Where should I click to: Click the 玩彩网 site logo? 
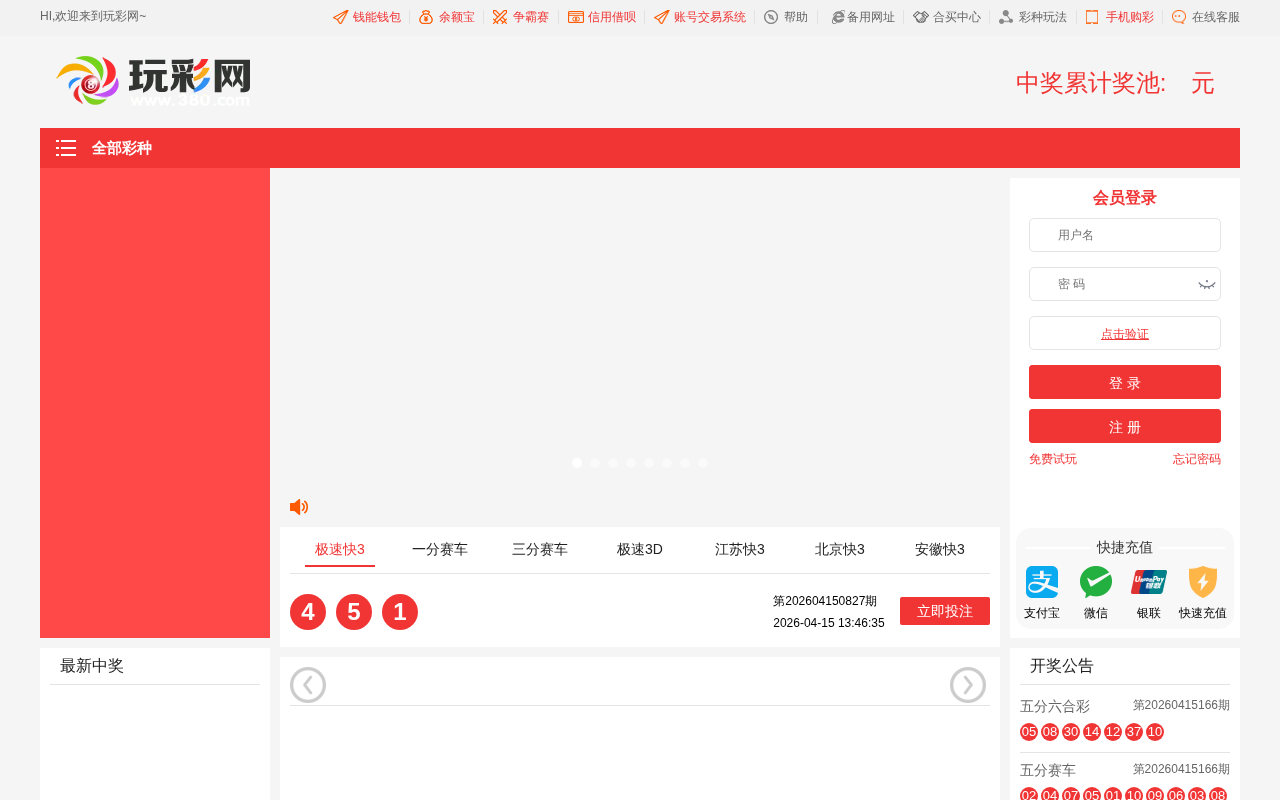[153, 81]
